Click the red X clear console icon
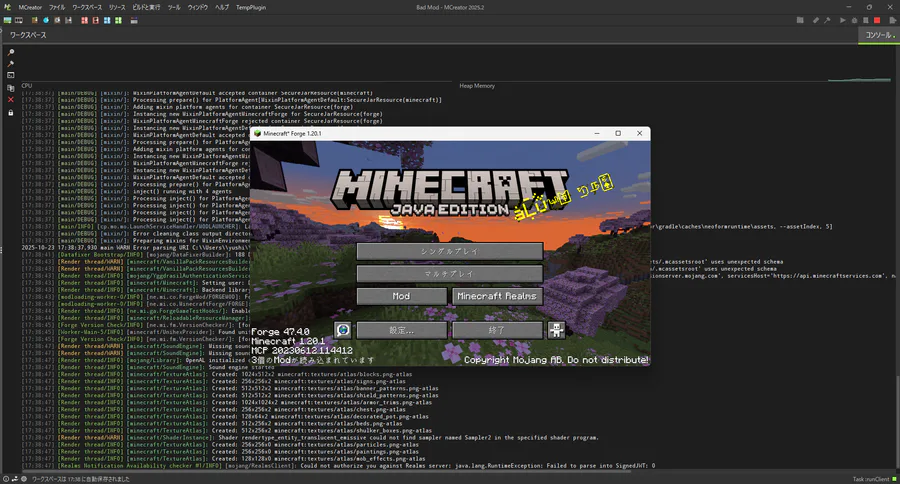 [x=10, y=100]
